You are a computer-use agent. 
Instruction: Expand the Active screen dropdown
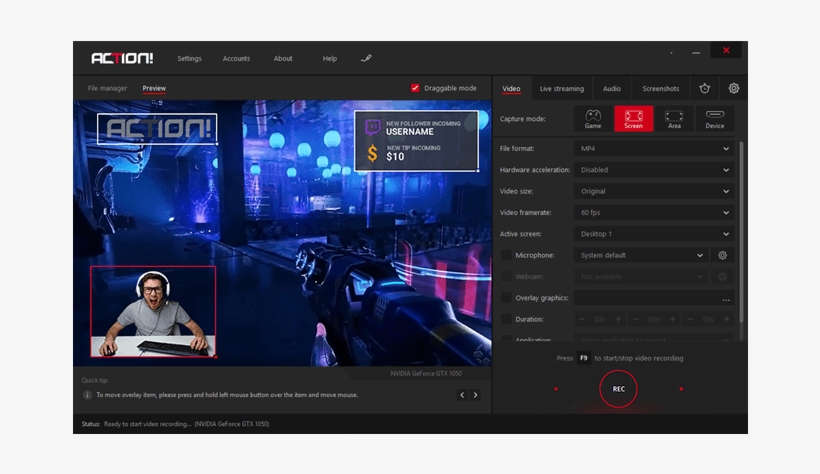(x=655, y=234)
